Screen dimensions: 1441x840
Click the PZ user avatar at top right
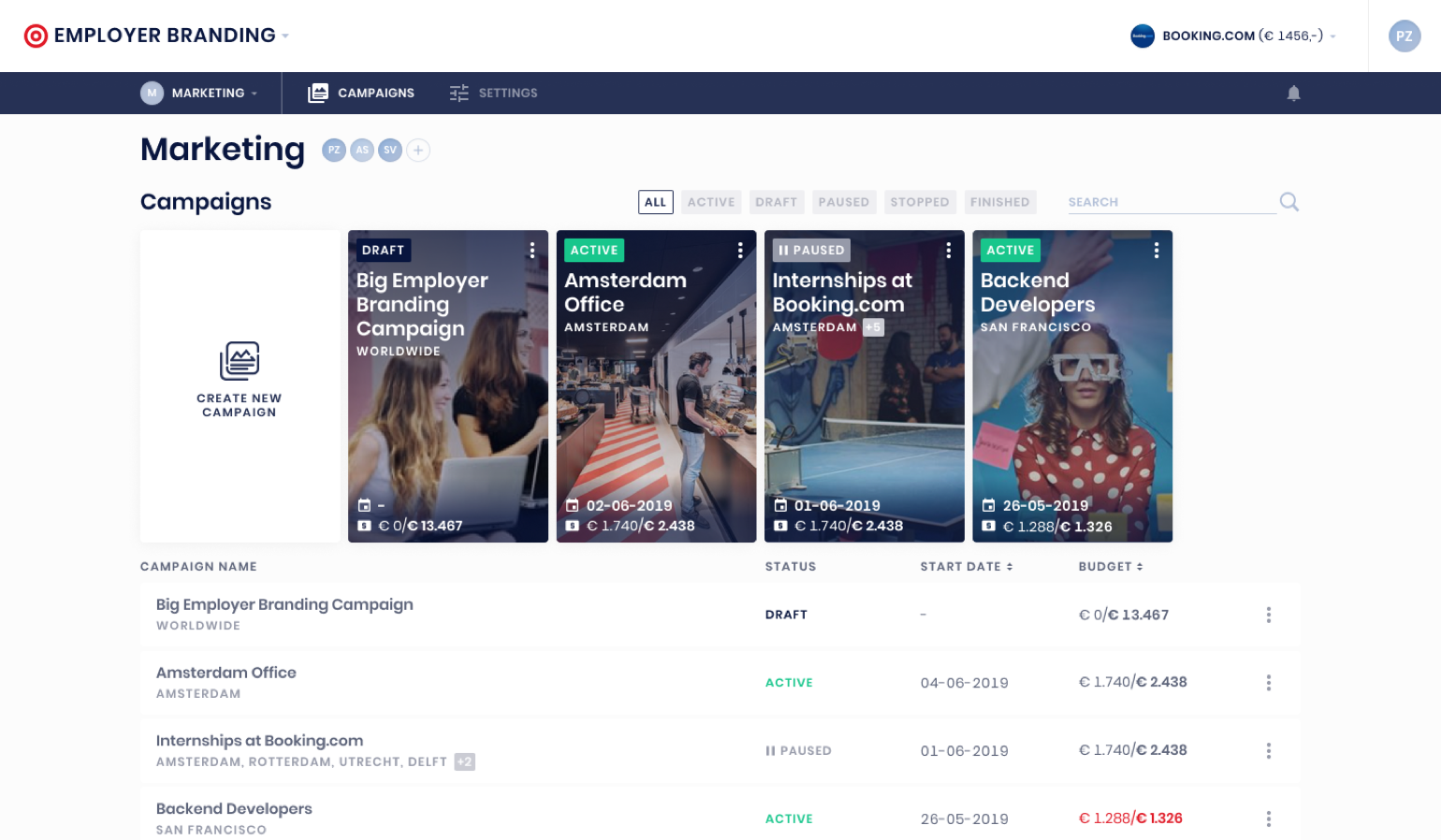coord(1405,36)
